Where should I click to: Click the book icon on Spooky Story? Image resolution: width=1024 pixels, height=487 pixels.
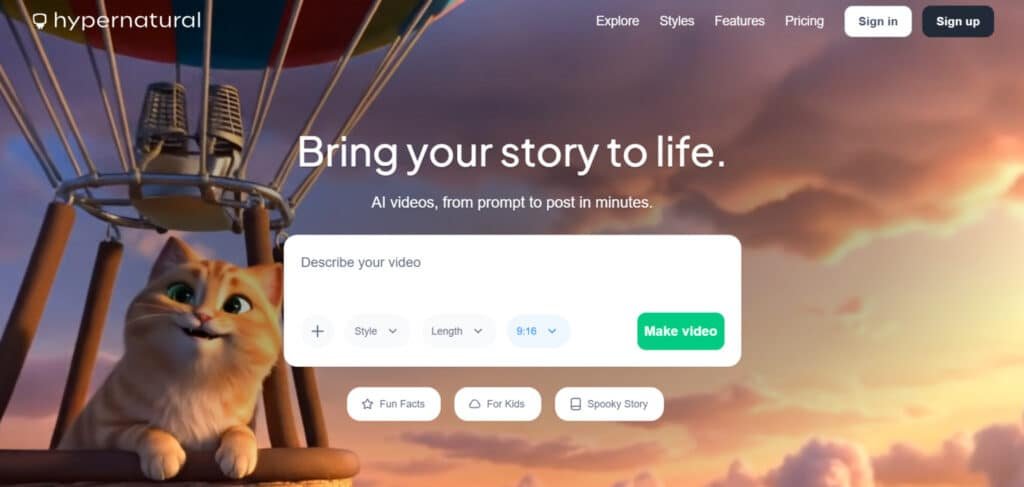tap(575, 404)
